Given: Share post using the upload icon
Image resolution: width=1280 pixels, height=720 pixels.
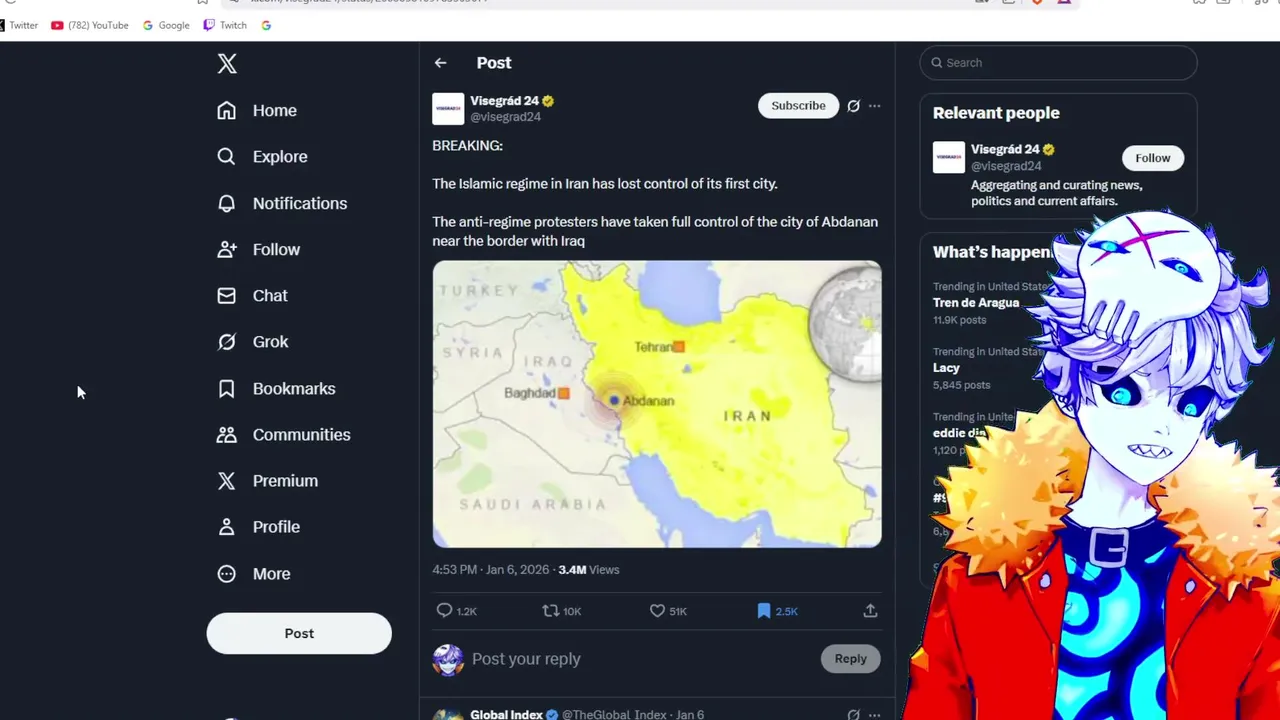Looking at the screenshot, I should tap(870, 610).
